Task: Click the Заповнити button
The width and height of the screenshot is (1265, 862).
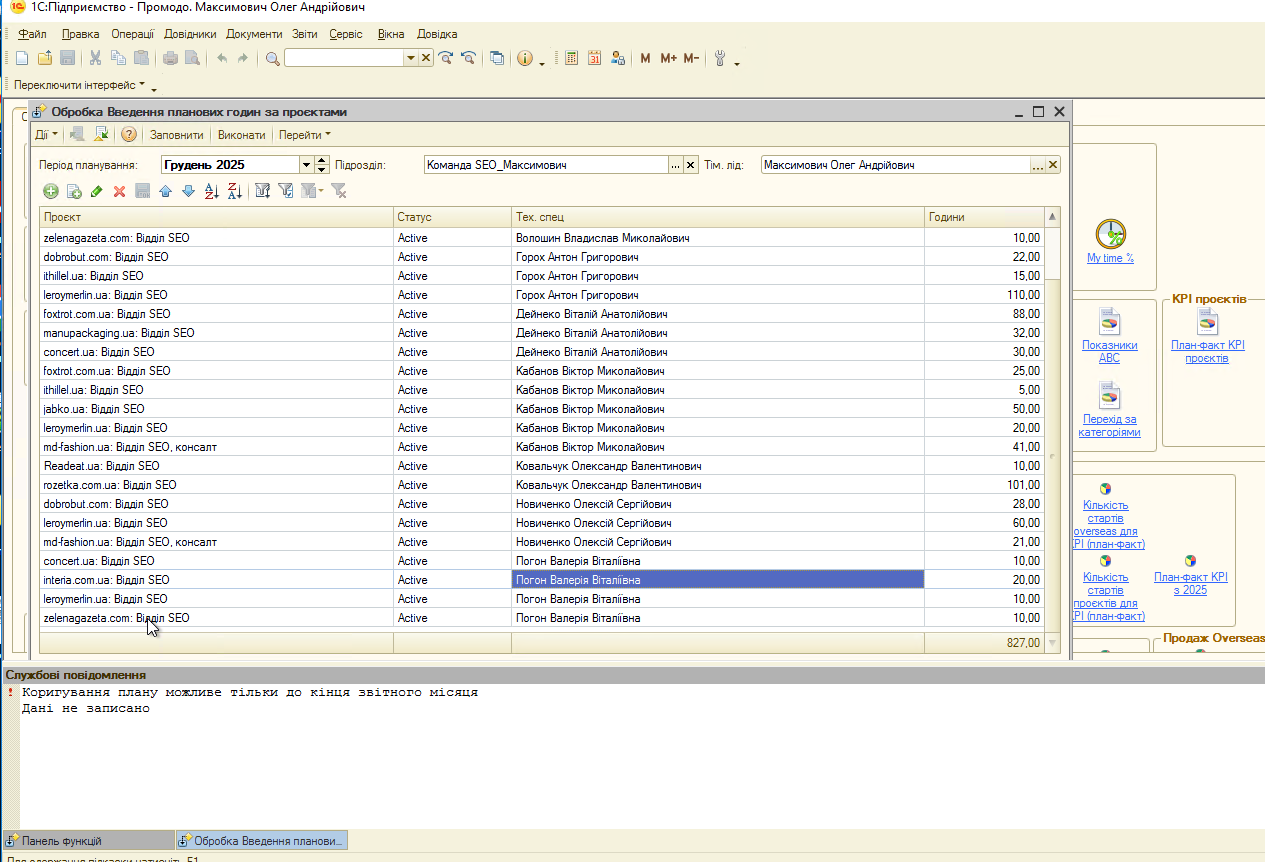Action: (x=176, y=135)
